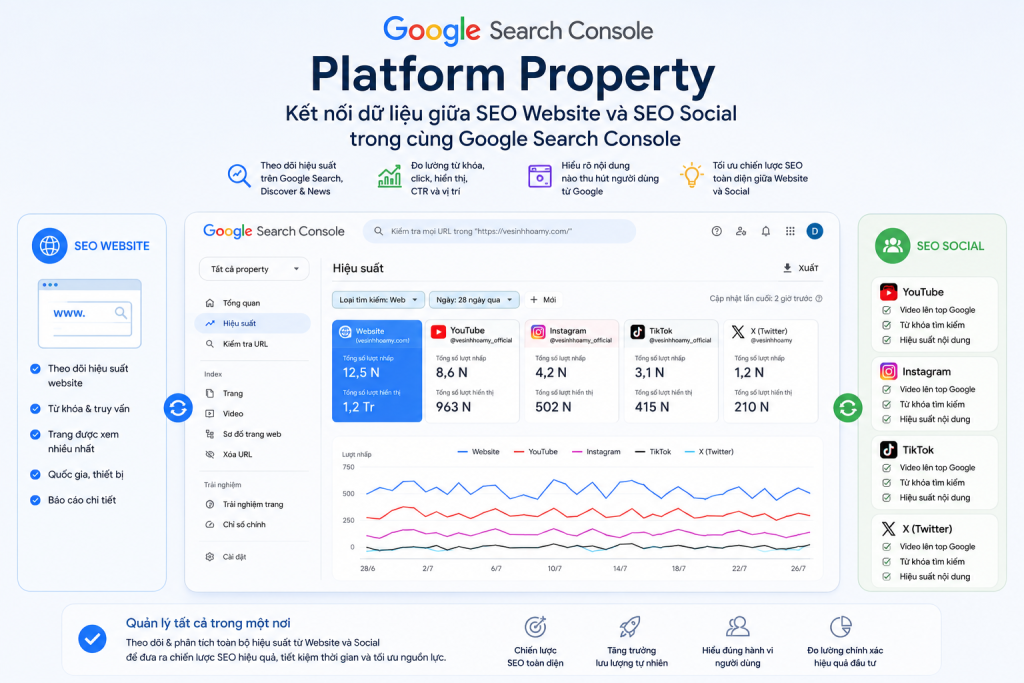Viewport: 1024px width, 683px height.
Task: Click the TikTok logo in SEO Social panel
Action: (x=888, y=450)
